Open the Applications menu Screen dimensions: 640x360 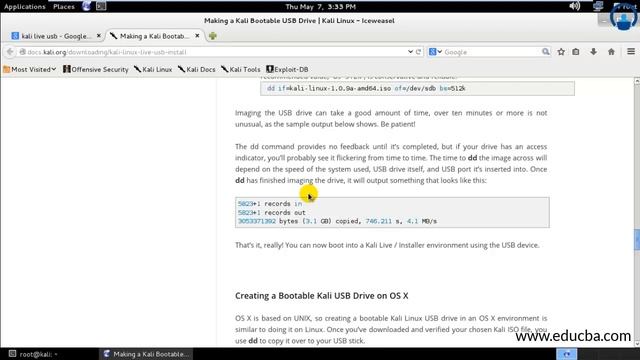pos(24,7)
